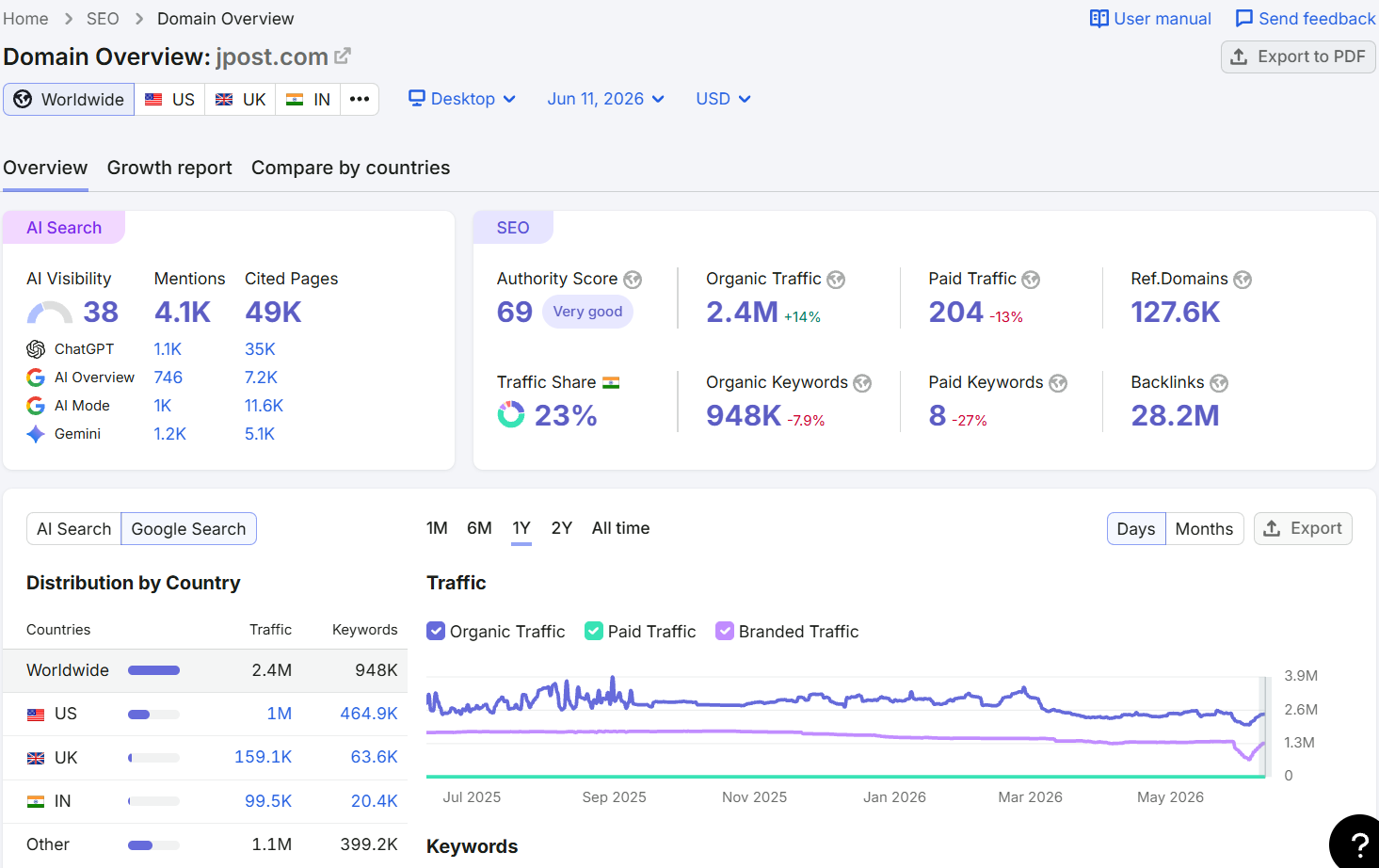Click the ChatGPT logo icon
1379x868 pixels.
pyautogui.click(x=36, y=349)
